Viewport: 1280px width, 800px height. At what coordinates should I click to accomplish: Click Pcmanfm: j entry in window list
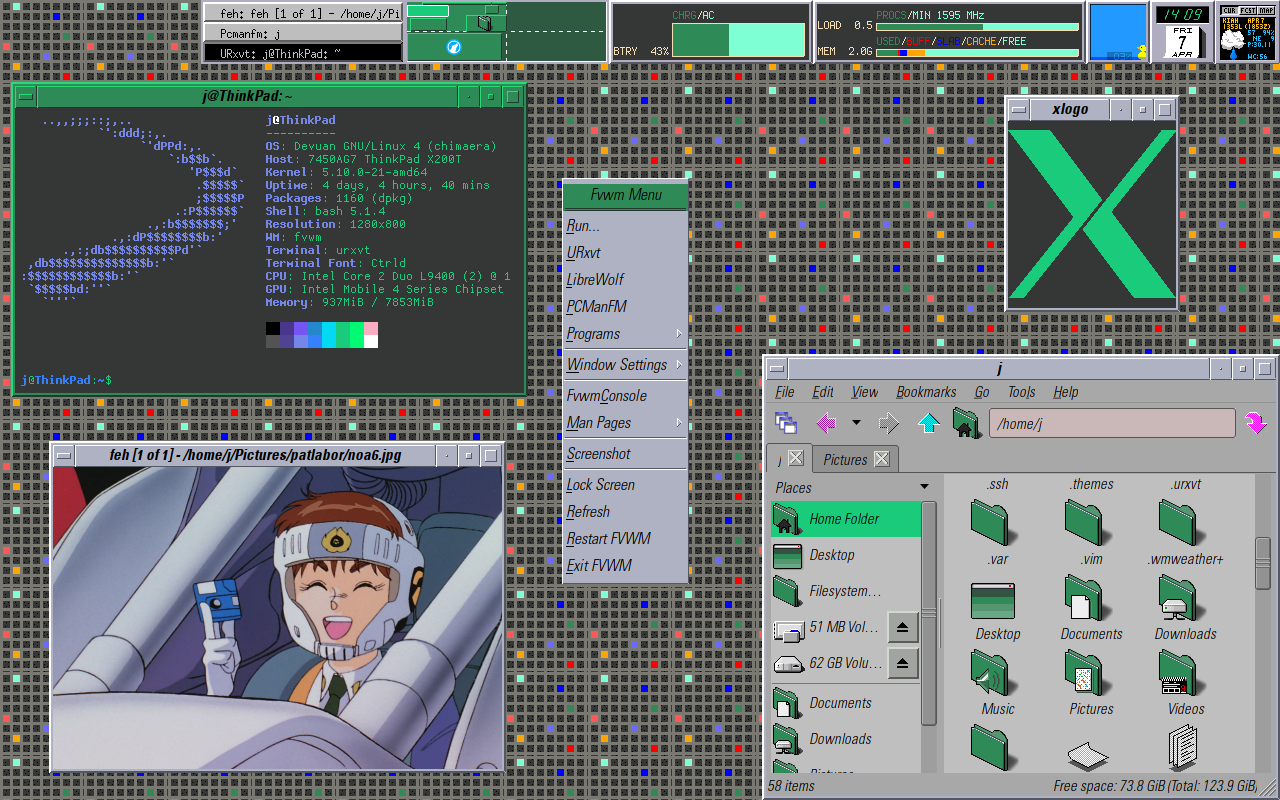303,33
